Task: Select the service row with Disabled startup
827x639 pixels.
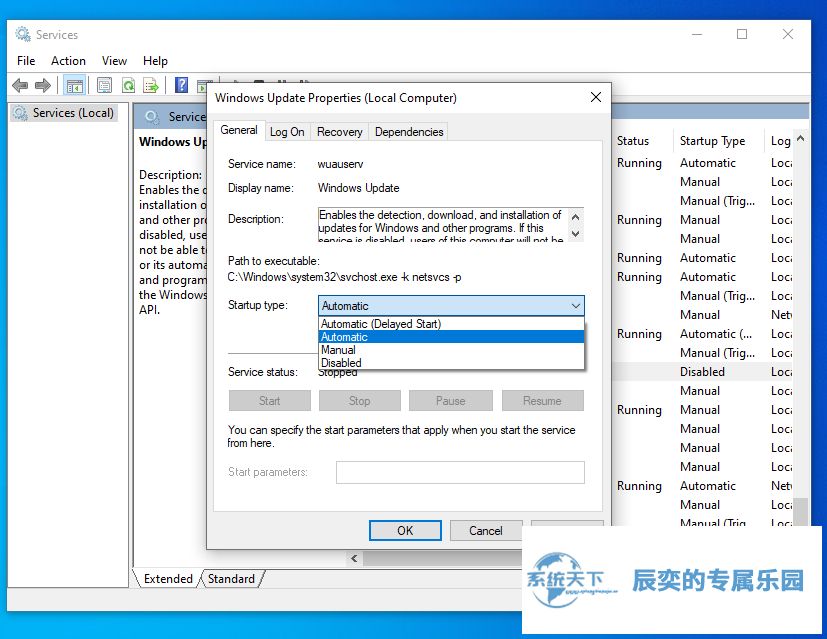Action: click(703, 372)
